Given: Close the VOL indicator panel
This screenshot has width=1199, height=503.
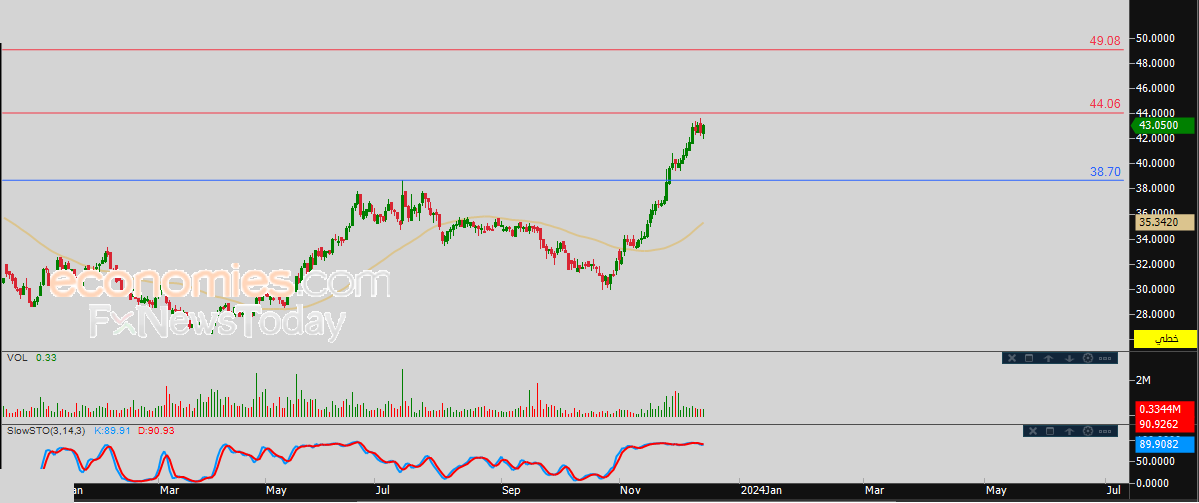Looking at the screenshot, I should click(x=1011, y=358).
